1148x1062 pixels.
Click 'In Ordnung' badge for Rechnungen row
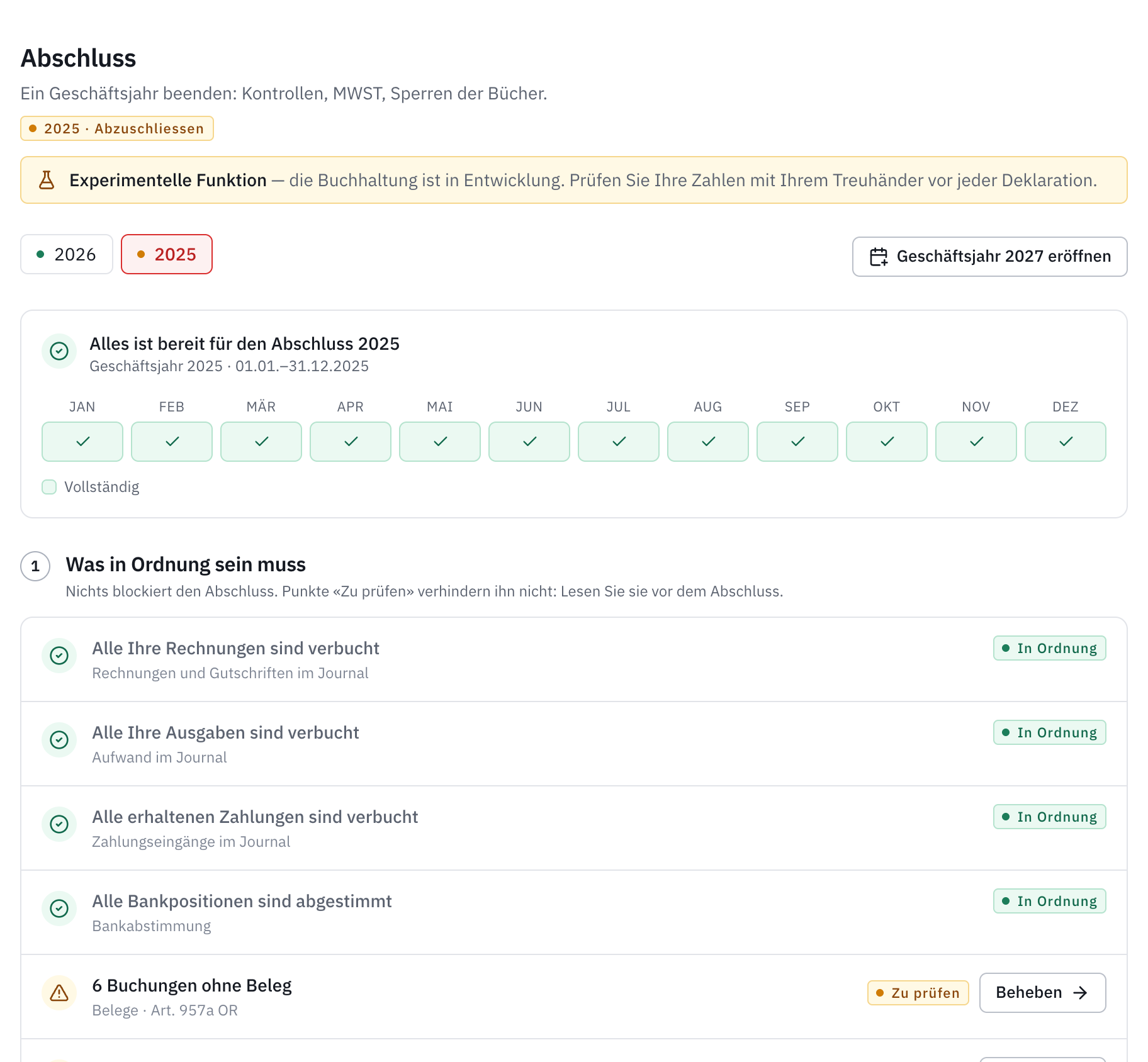tap(1050, 648)
